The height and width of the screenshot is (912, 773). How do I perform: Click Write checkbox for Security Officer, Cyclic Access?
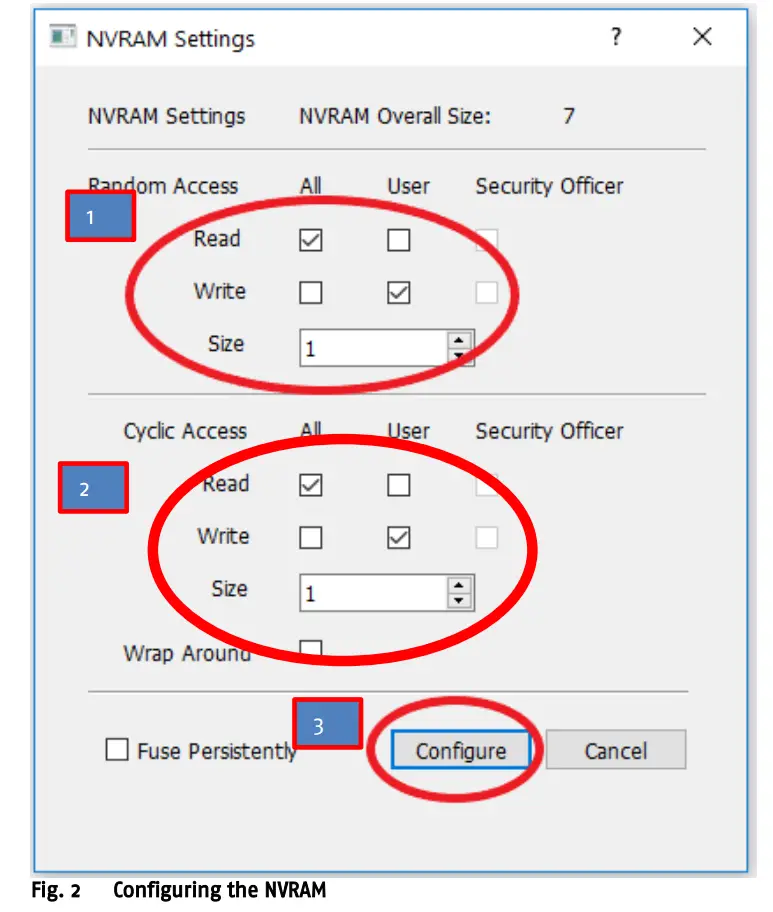(x=487, y=537)
